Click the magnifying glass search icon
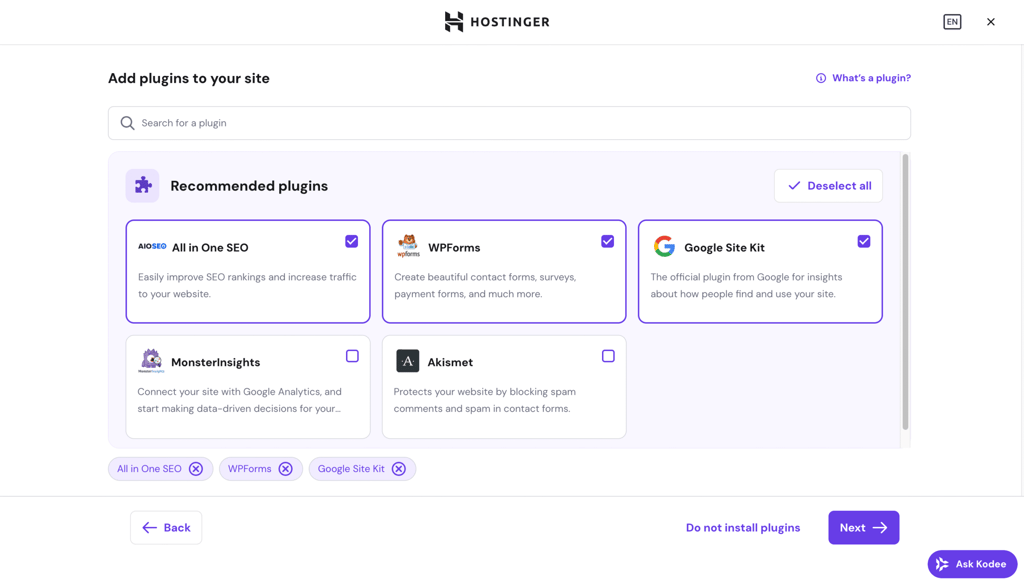The image size is (1024, 586). coord(127,122)
